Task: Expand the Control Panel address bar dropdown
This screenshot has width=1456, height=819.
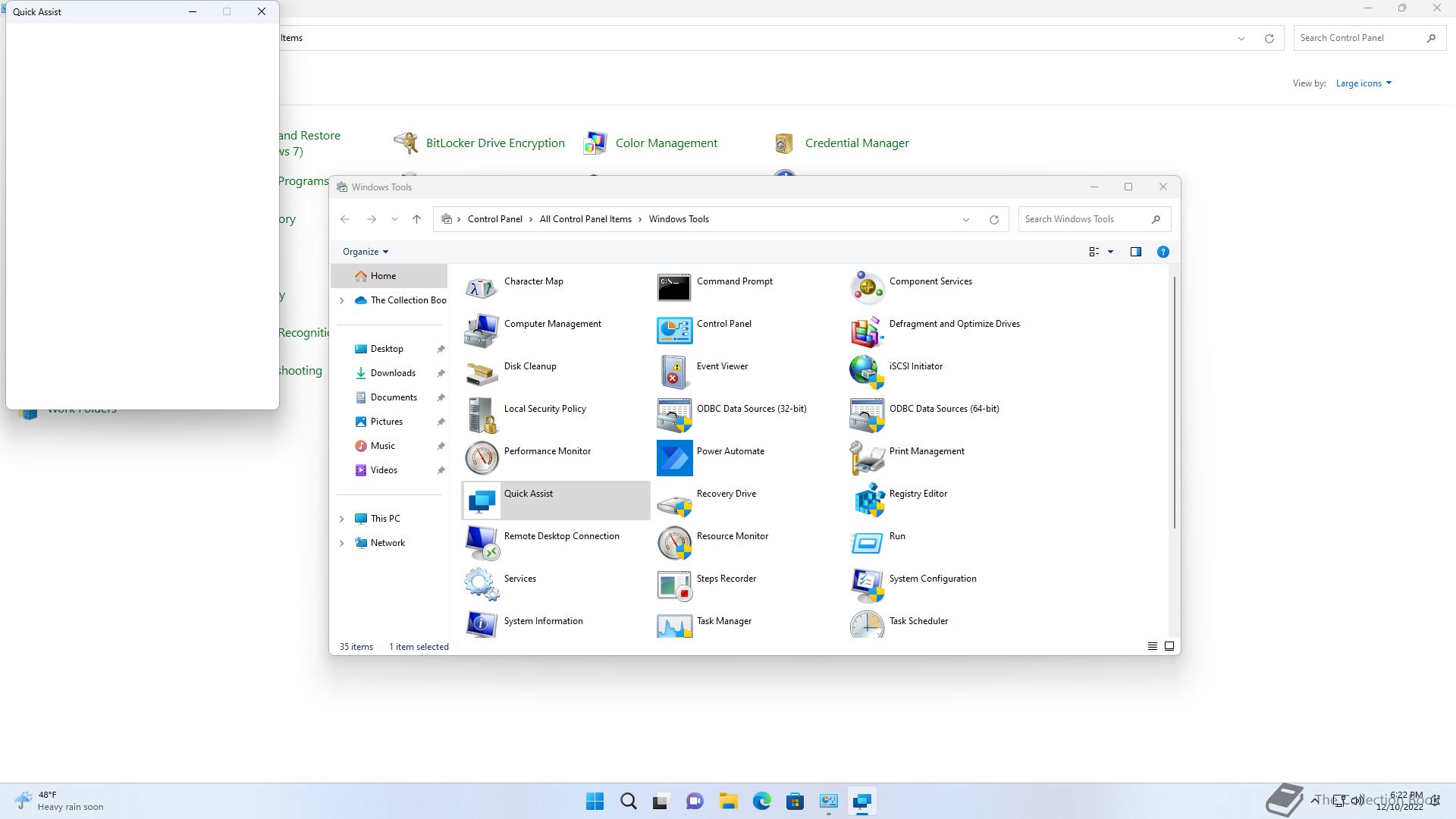Action: pyautogui.click(x=1241, y=39)
